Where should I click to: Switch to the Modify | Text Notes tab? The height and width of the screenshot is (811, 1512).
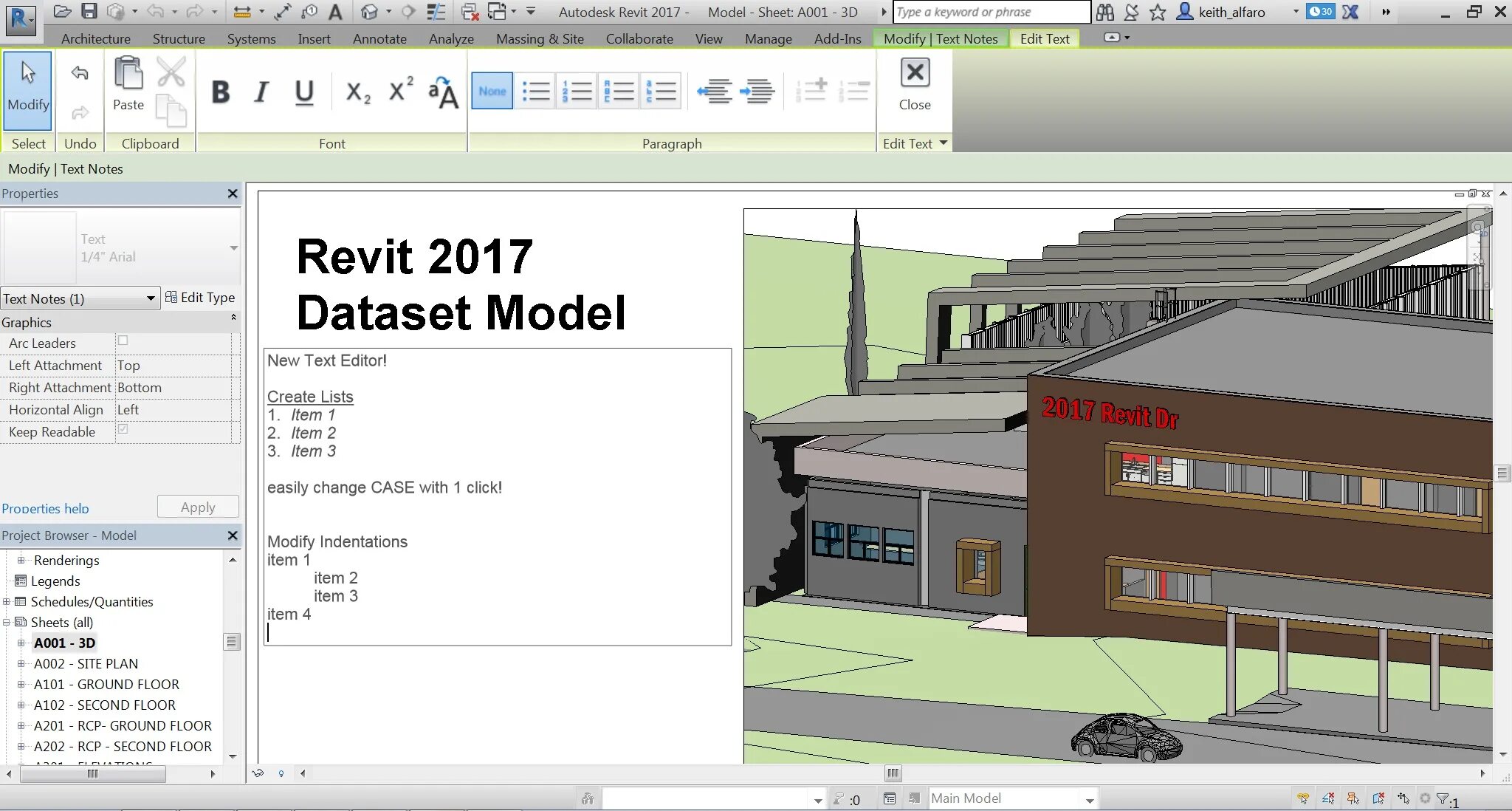(x=940, y=38)
